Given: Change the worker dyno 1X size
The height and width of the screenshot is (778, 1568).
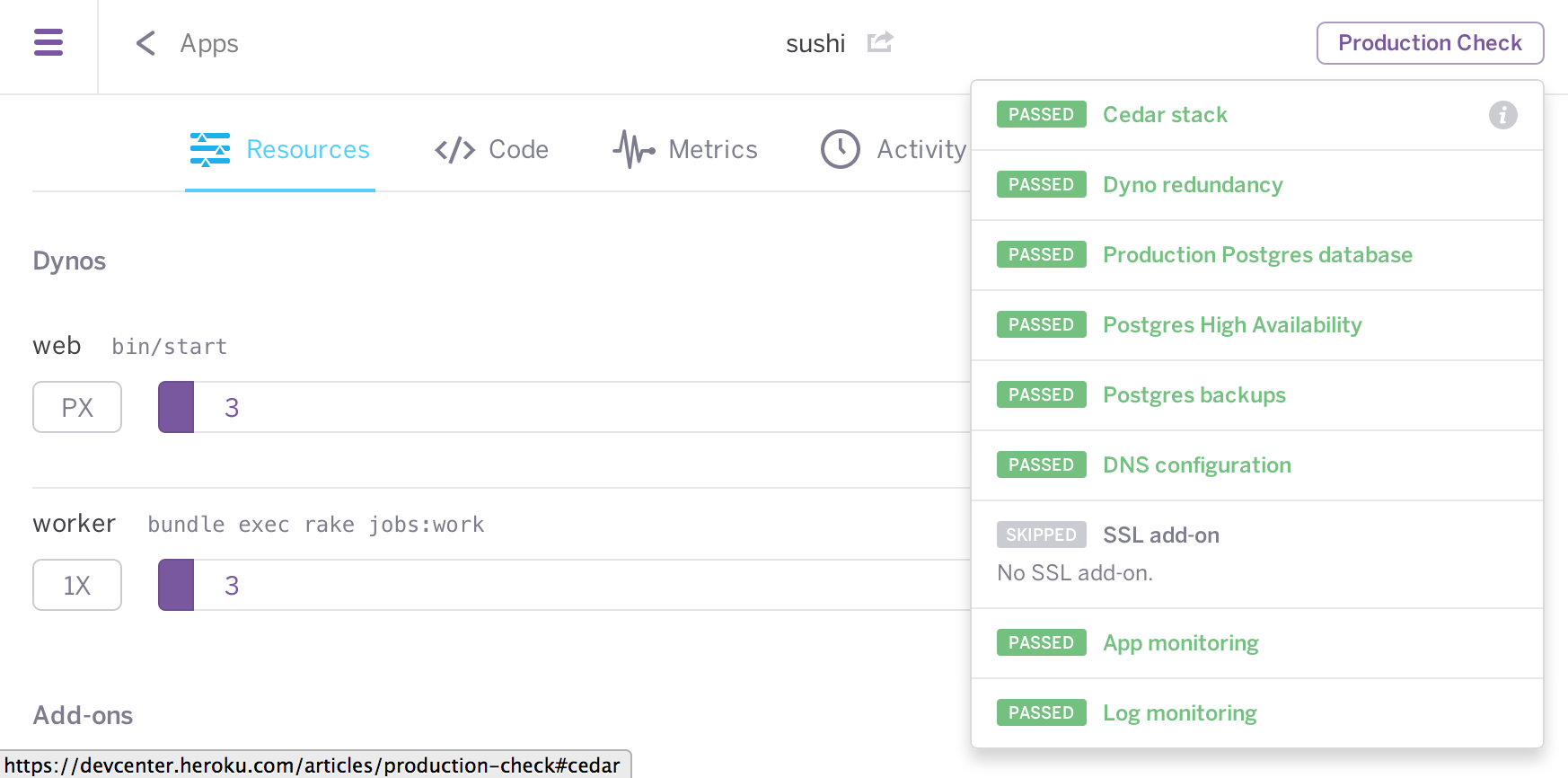Looking at the screenshot, I should click(x=77, y=585).
